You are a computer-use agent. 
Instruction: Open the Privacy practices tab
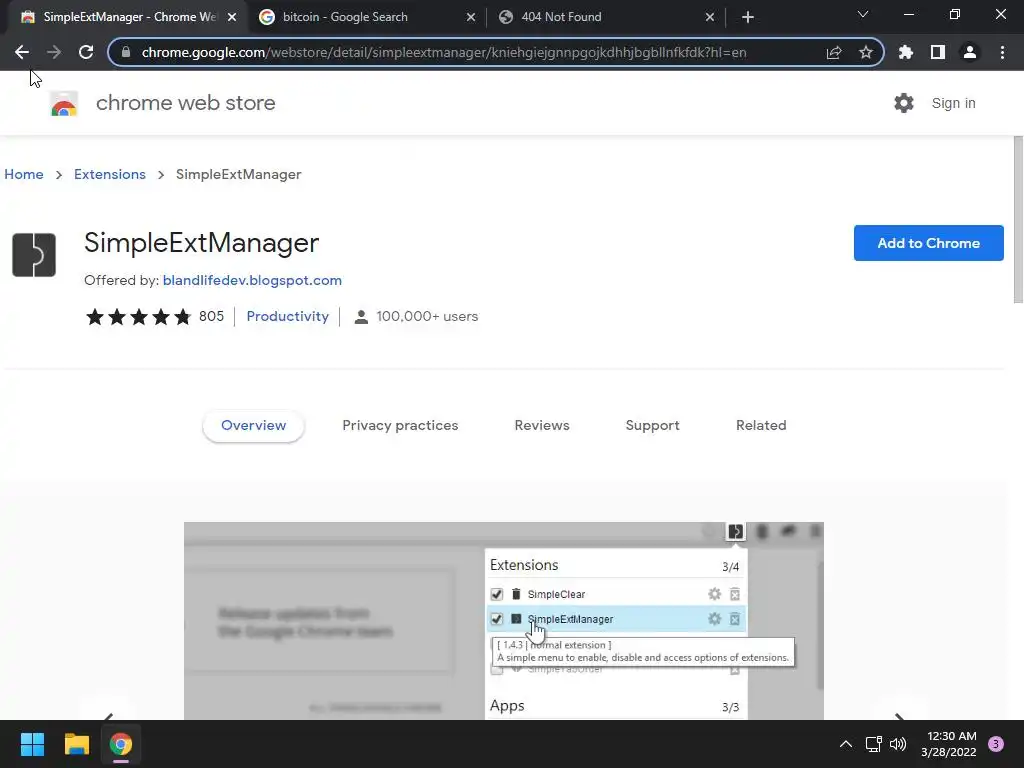click(400, 425)
